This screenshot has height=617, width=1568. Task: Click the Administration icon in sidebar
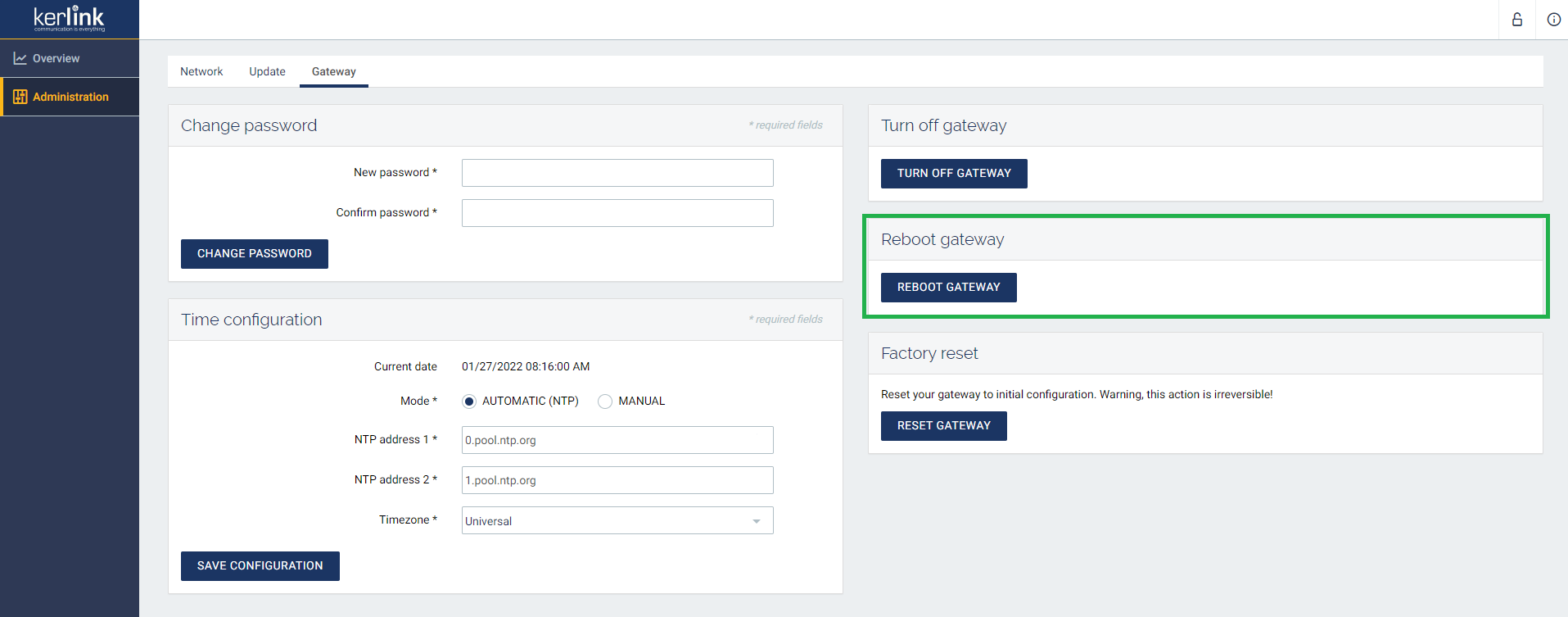point(20,97)
